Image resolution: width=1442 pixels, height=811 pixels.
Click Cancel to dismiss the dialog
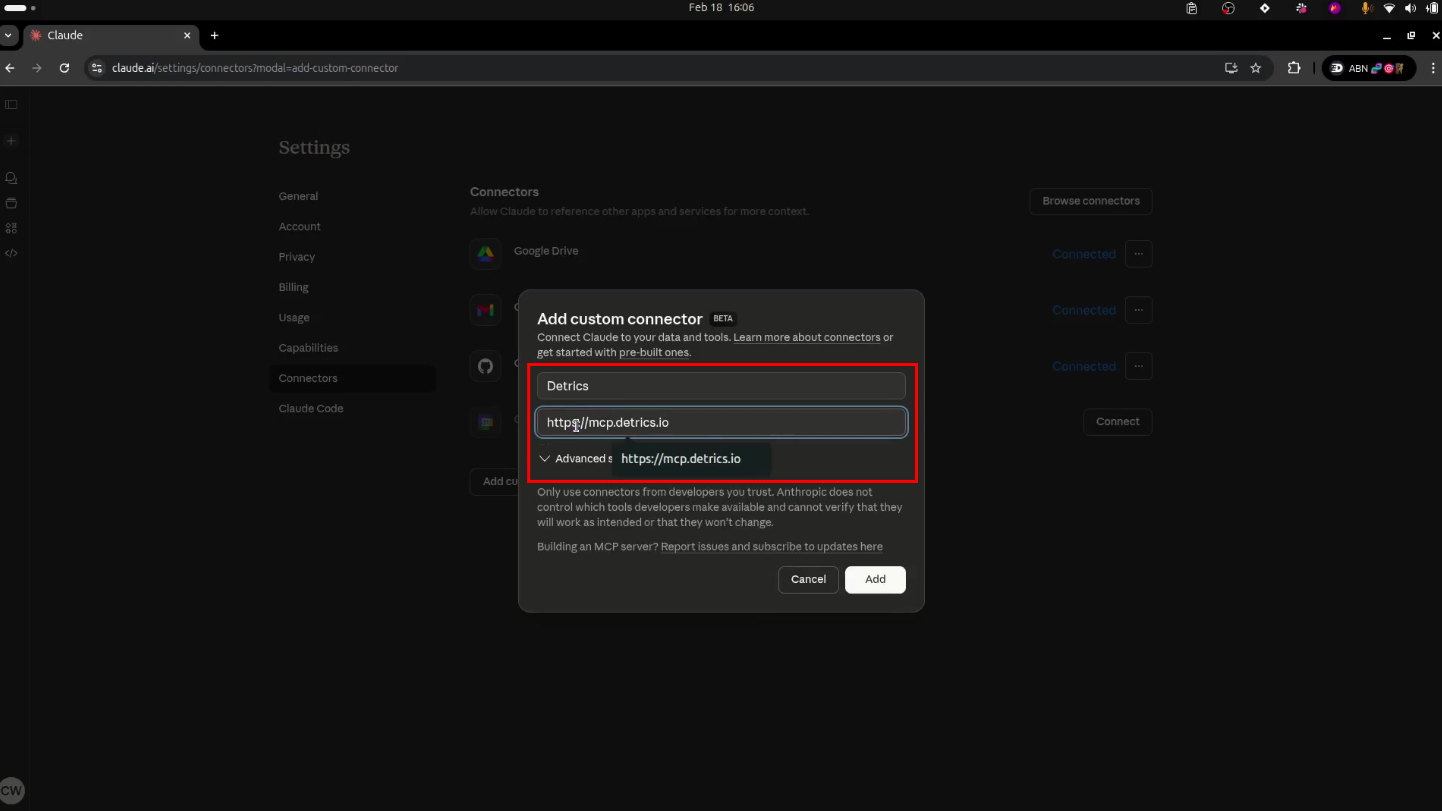(x=808, y=579)
